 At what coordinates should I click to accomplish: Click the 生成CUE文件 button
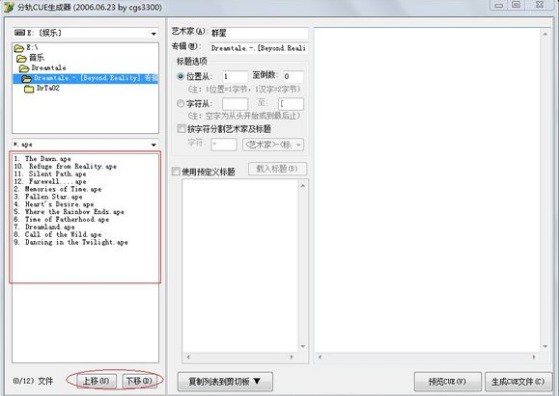pos(518,381)
